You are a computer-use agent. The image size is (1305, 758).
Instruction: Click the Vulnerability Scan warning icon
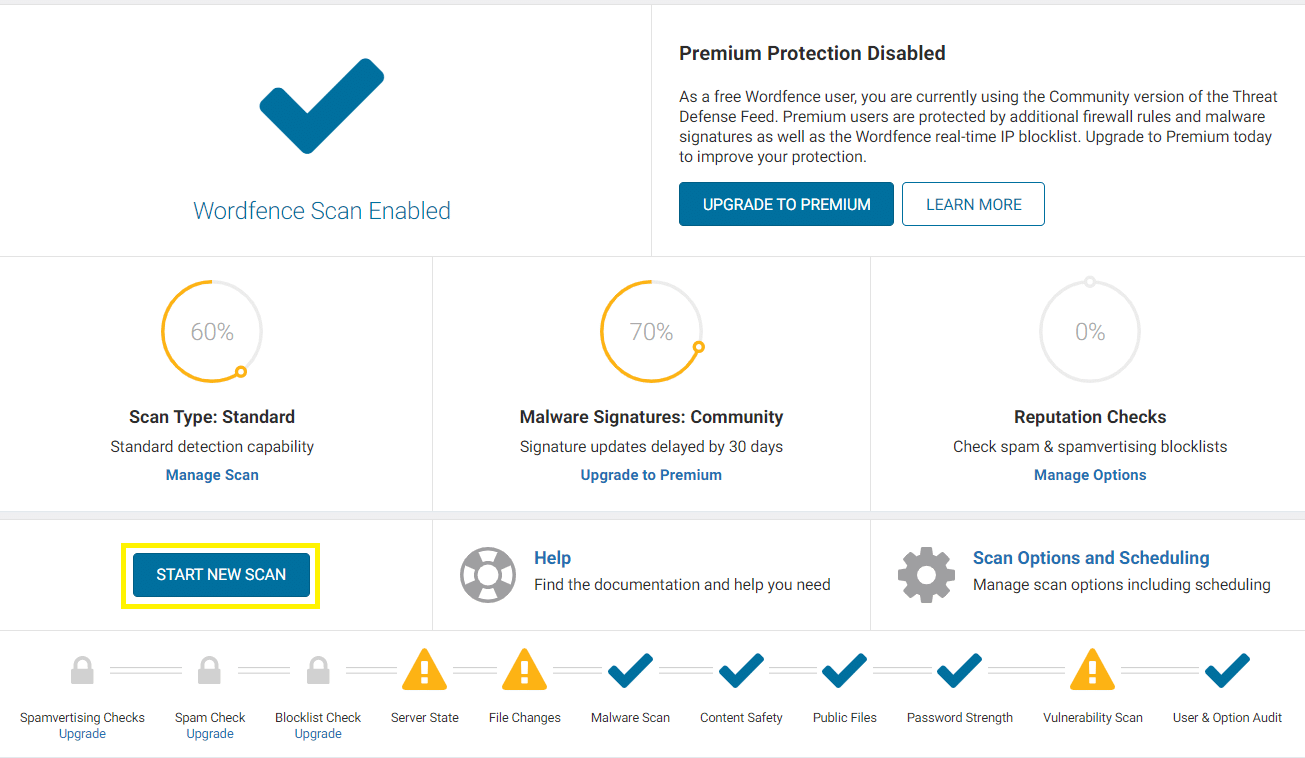[1092, 671]
